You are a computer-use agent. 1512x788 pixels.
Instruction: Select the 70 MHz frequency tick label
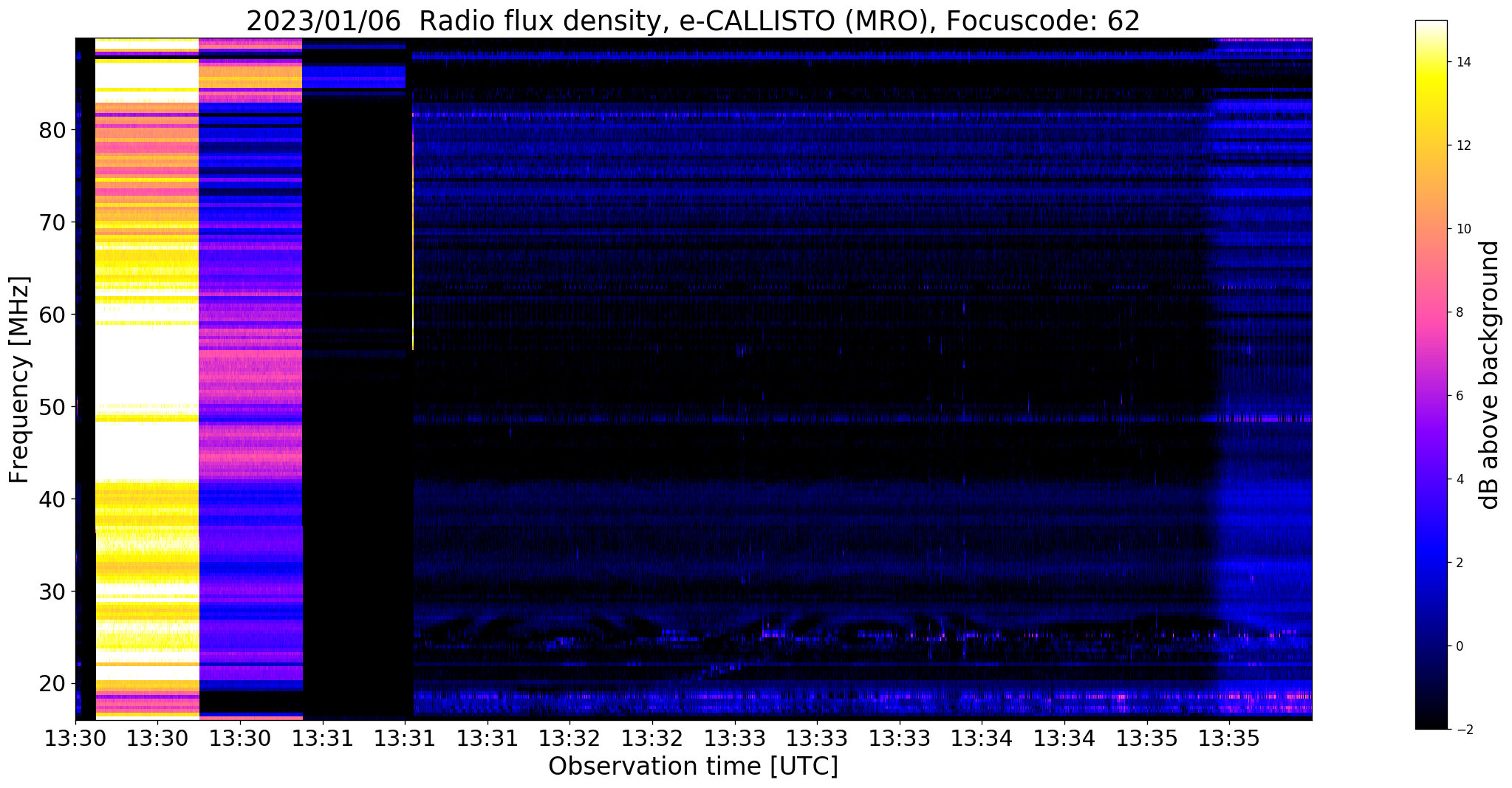(52, 222)
